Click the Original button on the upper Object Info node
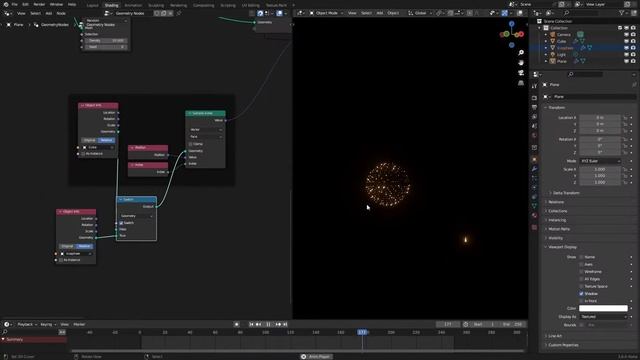 point(89,140)
